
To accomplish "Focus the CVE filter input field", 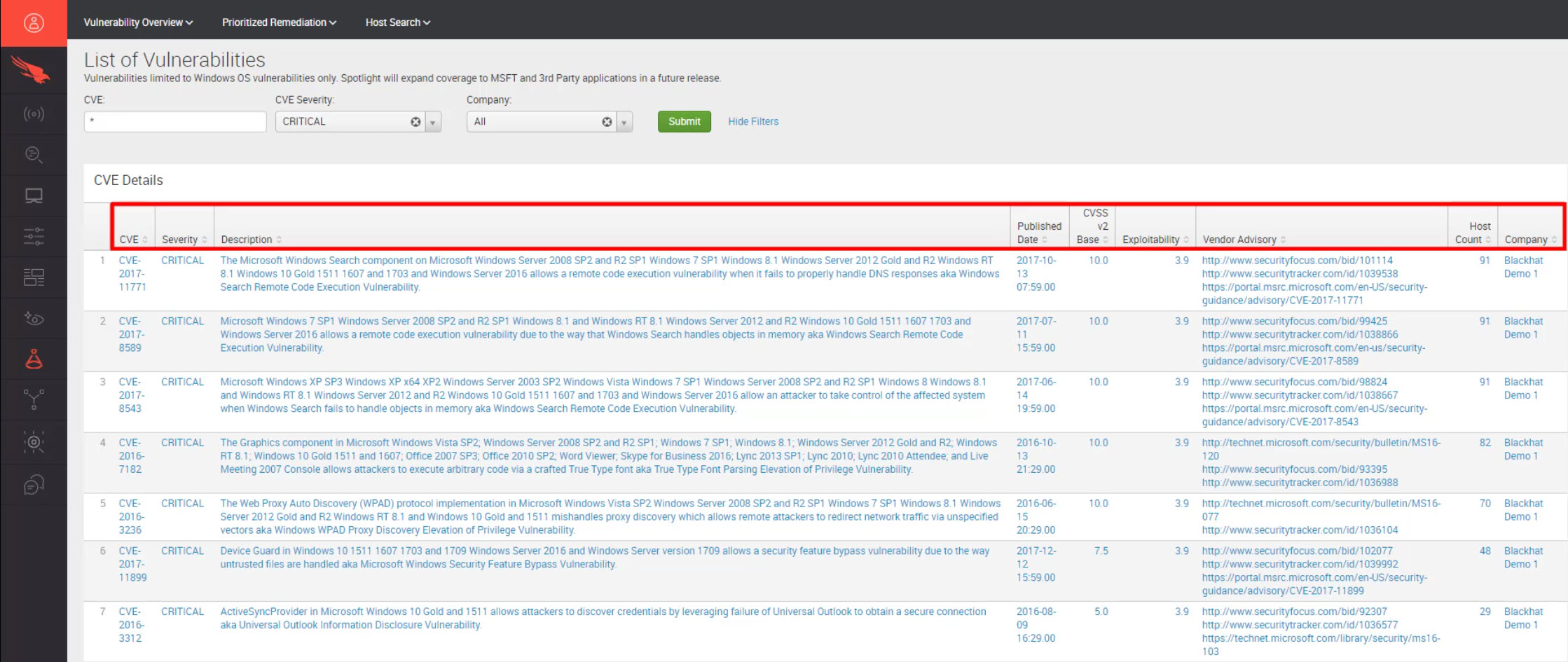I will 175,122.
